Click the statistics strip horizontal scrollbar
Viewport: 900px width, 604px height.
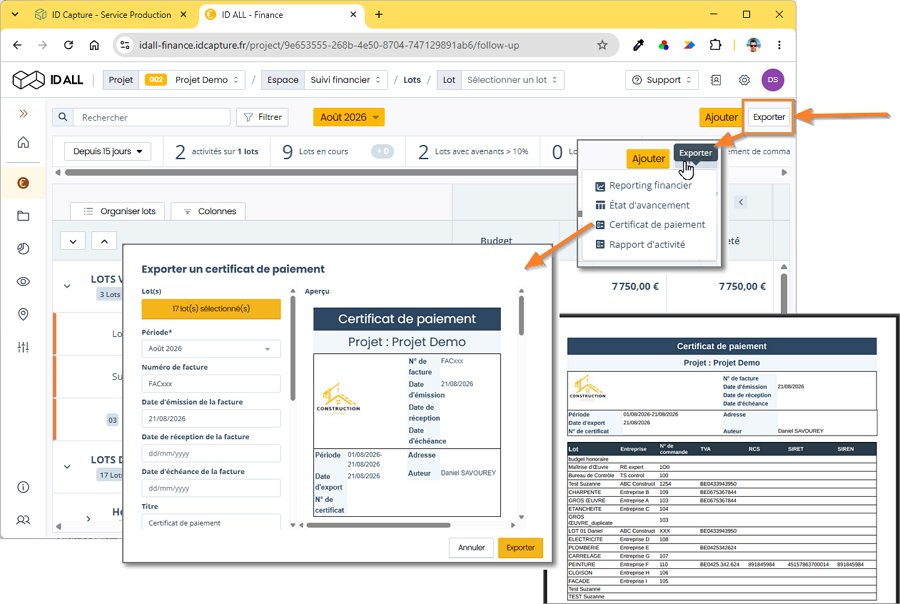[321, 172]
